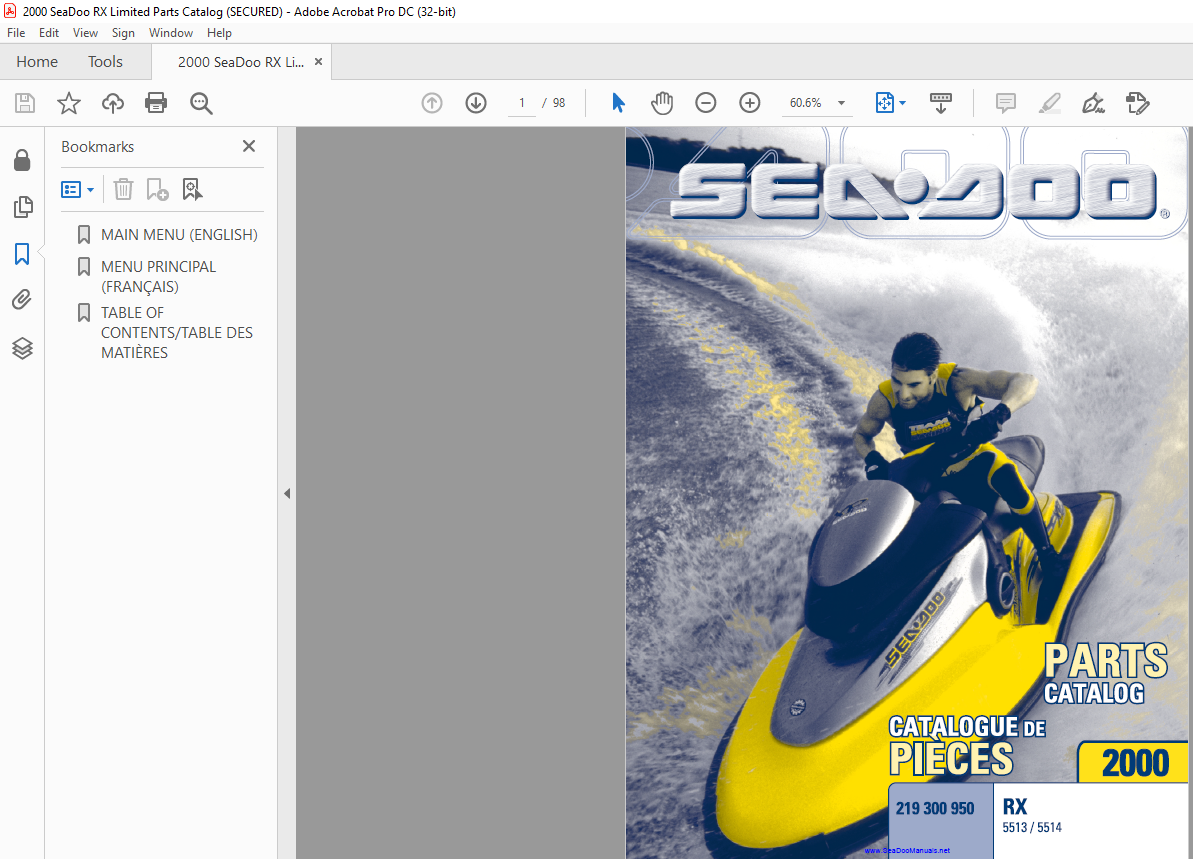Find current bookmark icon

[192, 189]
